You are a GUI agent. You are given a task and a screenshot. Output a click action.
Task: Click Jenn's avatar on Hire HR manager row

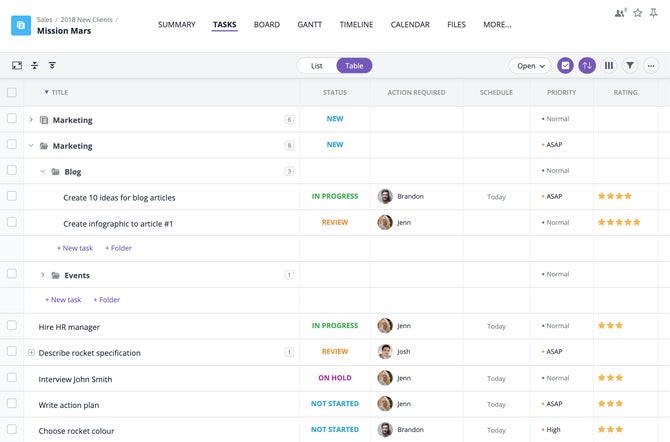[x=385, y=326]
